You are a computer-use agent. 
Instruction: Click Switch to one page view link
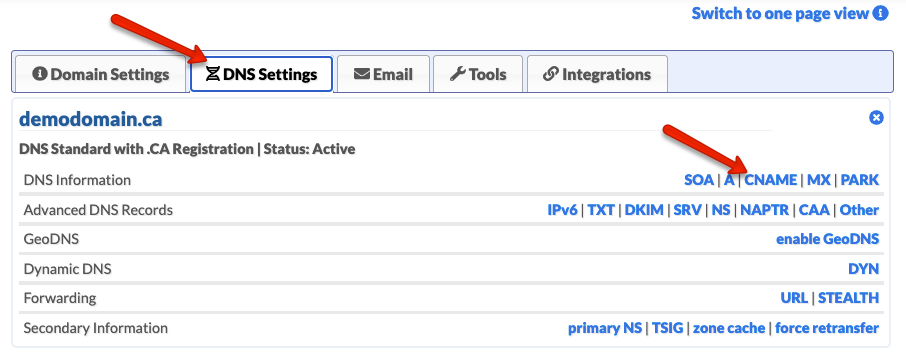point(780,13)
